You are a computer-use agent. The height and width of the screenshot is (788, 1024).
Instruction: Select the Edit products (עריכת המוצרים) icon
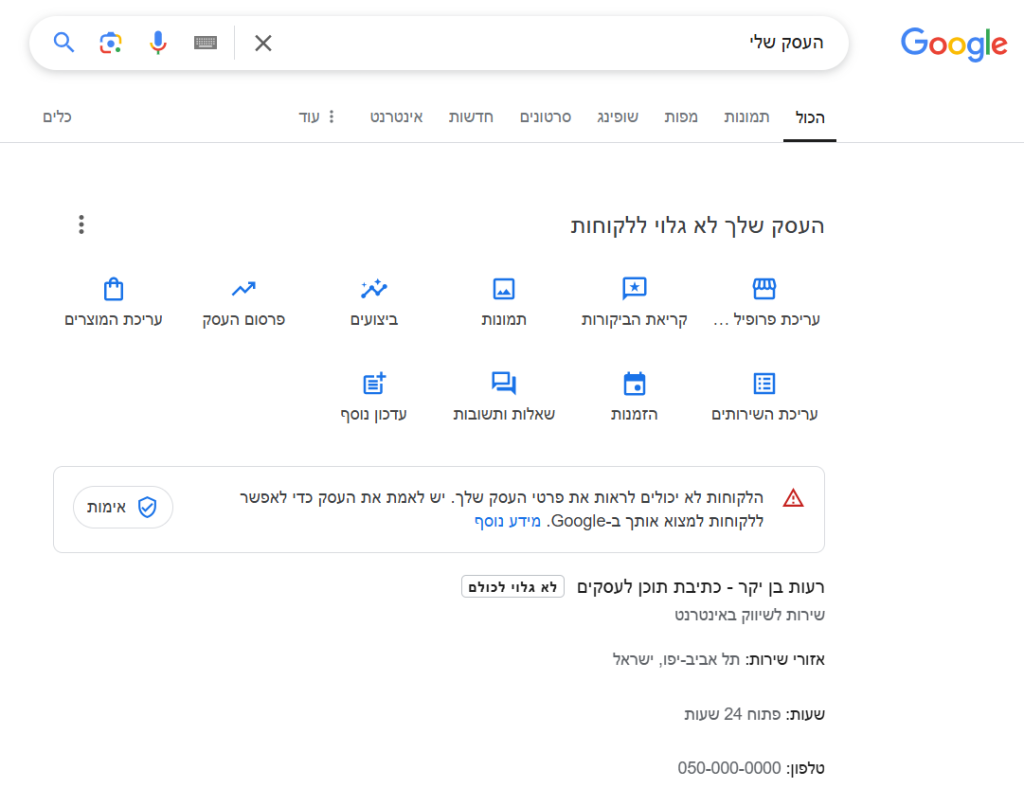tap(113, 290)
